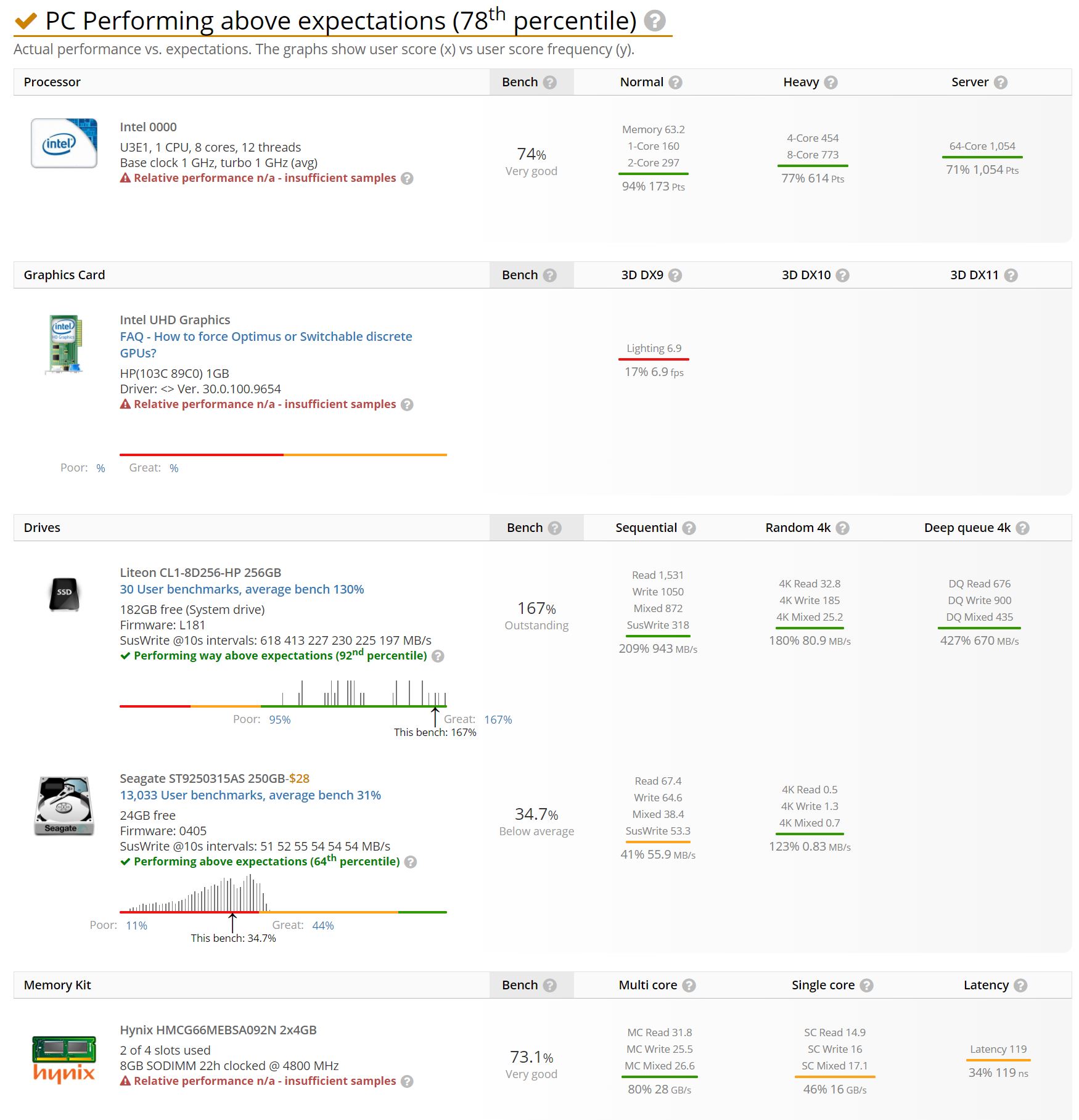Click help icon beside Single core column

(x=867, y=986)
